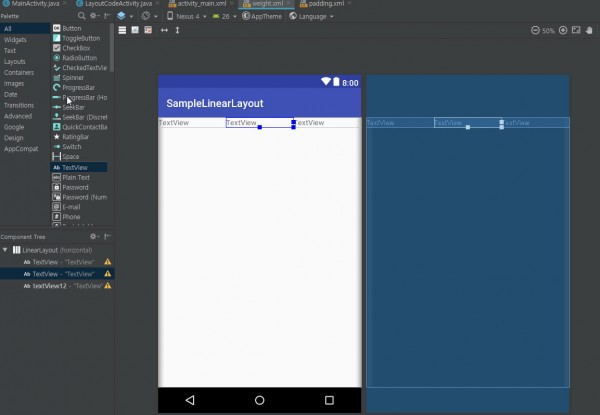Pick RadioButton from the palette

80,58
